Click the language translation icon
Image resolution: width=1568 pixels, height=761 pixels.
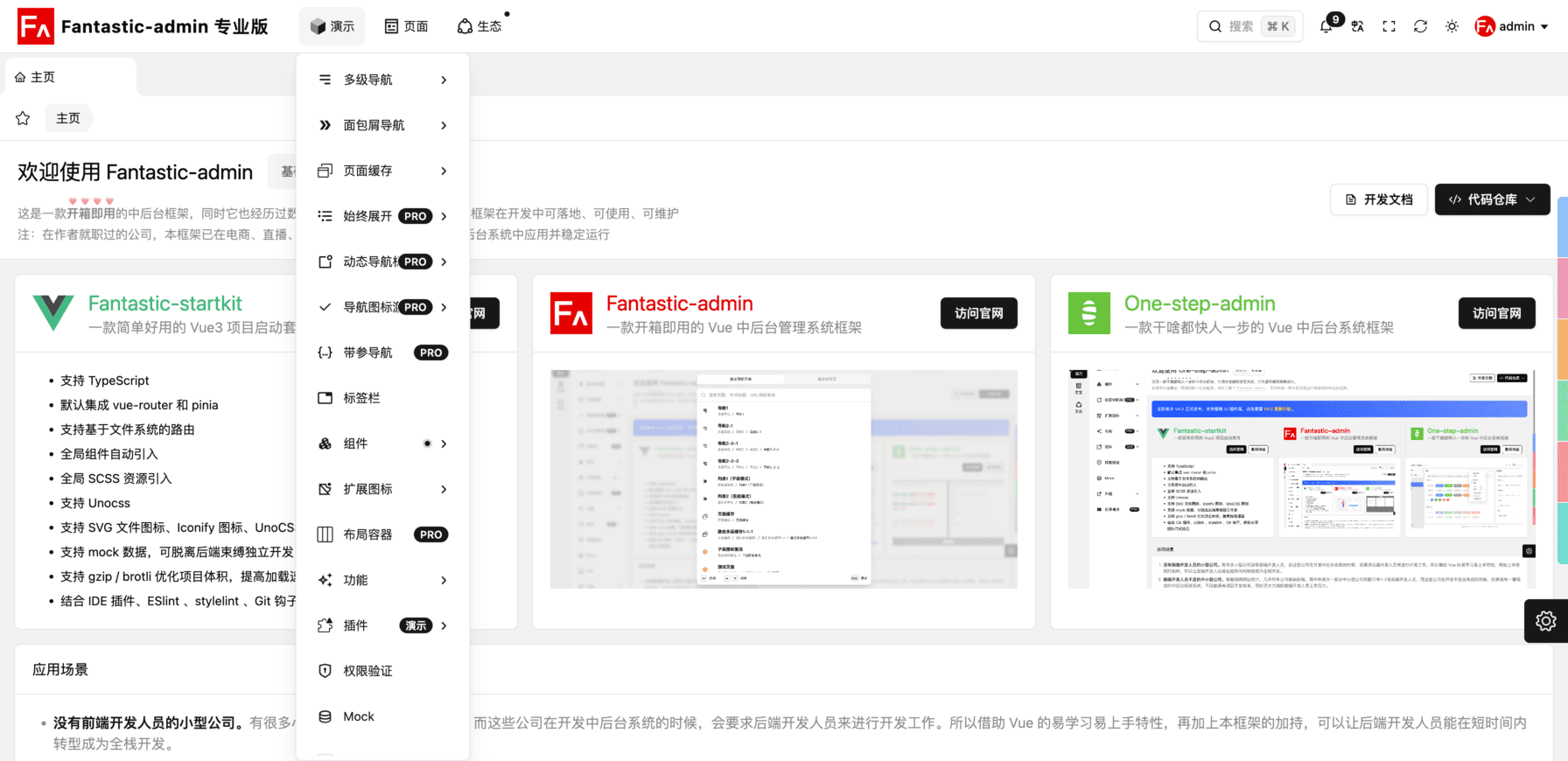(x=1357, y=26)
